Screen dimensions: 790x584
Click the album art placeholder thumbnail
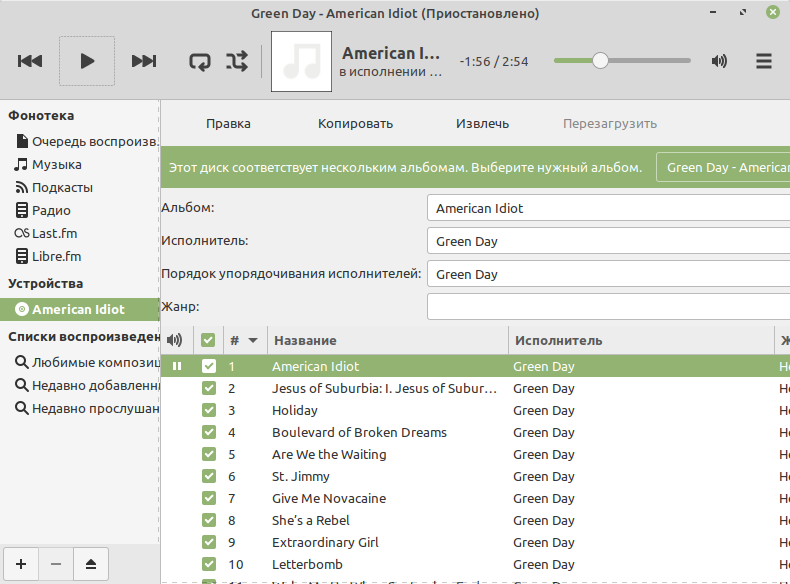pyautogui.click(x=301, y=61)
